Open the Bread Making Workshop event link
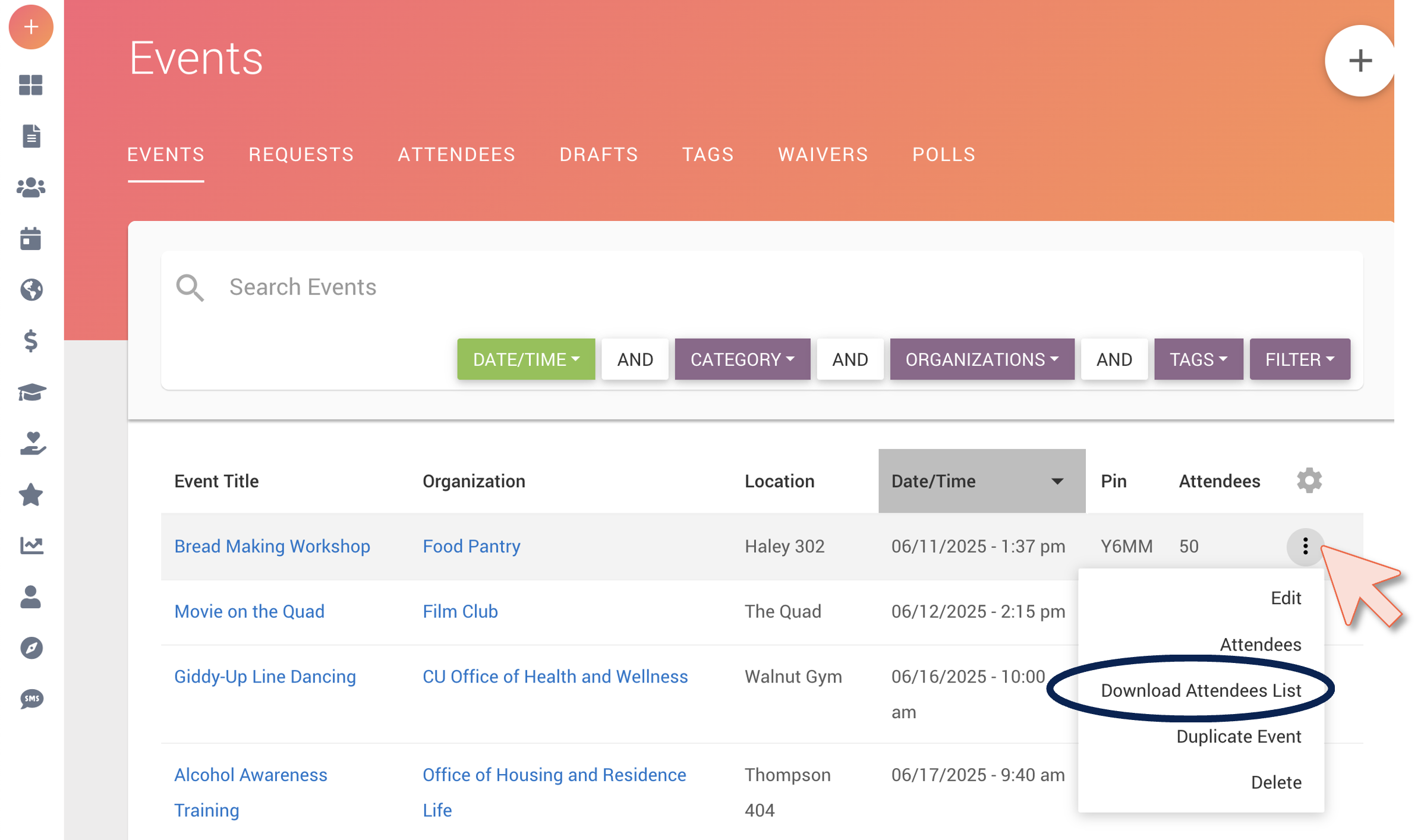The width and height of the screenshot is (1424, 840). tap(272, 546)
